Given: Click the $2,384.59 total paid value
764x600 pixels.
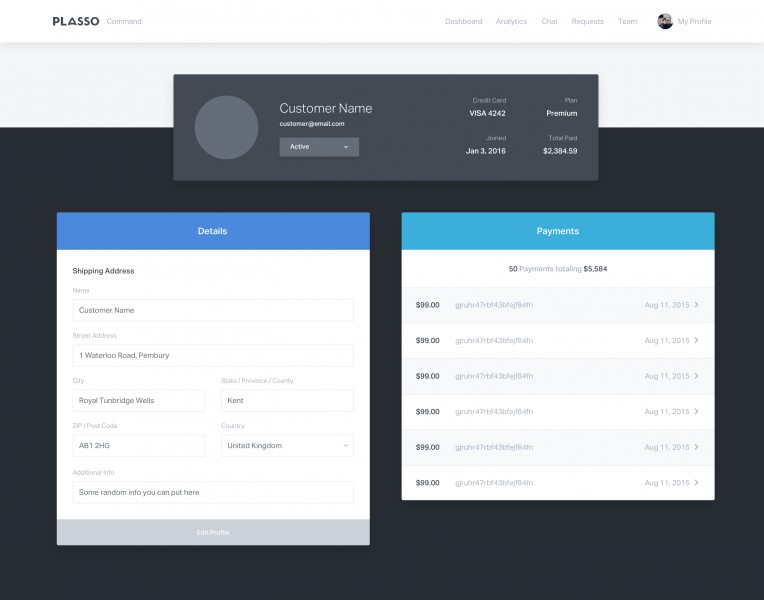Looking at the screenshot, I should tap(560, 151).
